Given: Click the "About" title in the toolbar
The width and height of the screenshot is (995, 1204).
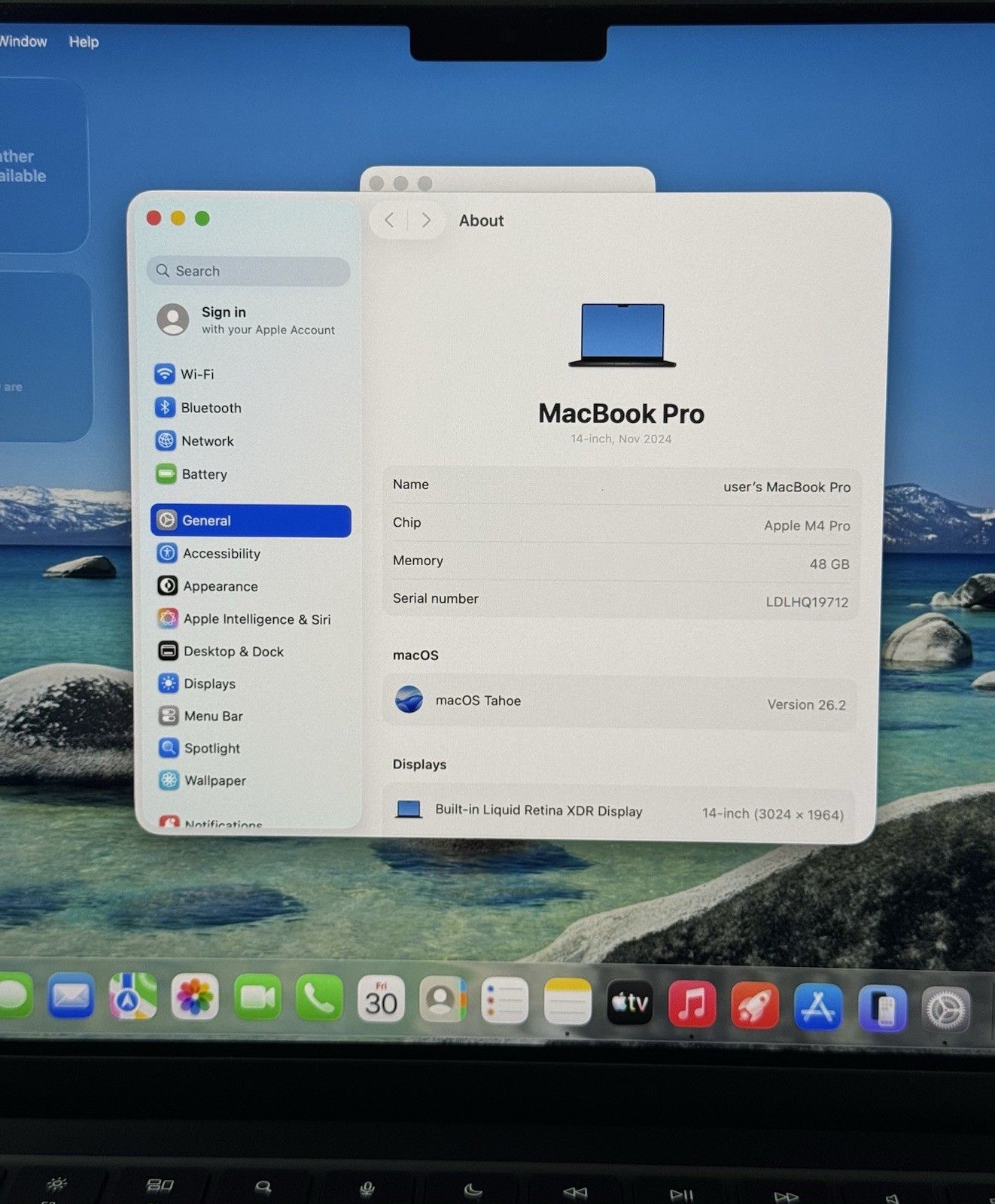Looking at the screenshot, I should 482,220.
